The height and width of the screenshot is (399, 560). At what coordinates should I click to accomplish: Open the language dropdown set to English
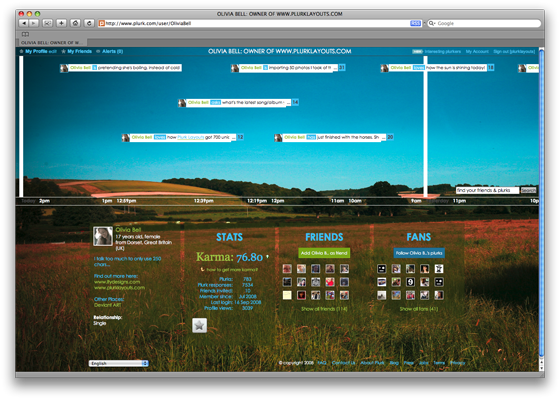click(119, 363)
